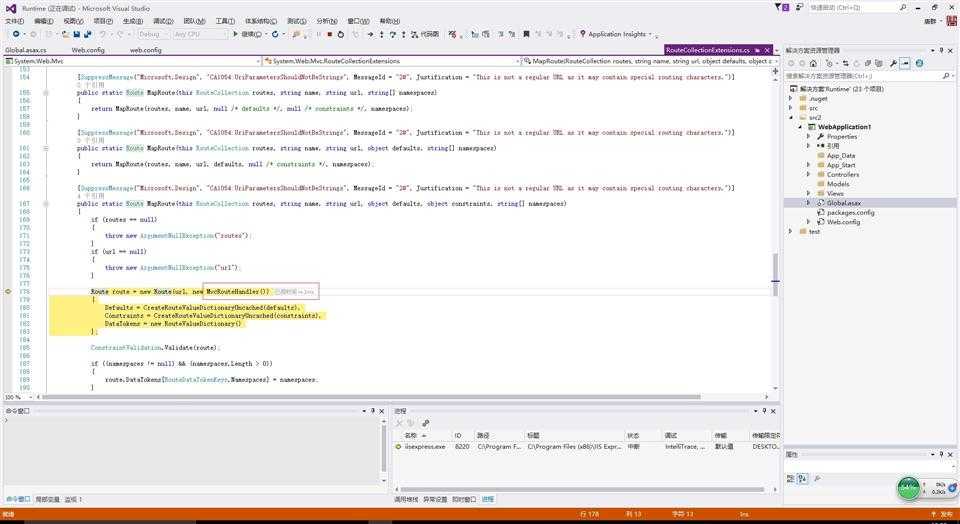Click the Step Into arrow icon
960x524 pixels.
[x=381, y=34]
